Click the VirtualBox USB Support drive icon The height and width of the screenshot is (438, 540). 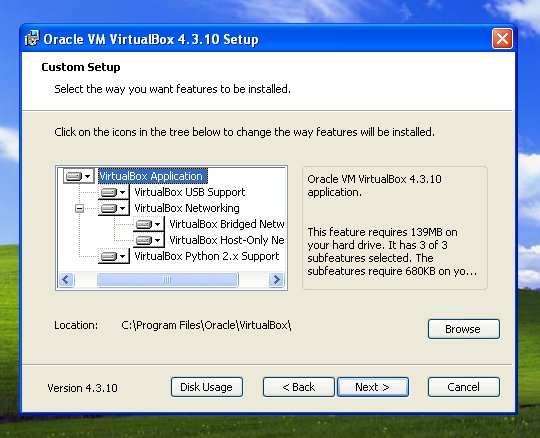tap(114, 192)
